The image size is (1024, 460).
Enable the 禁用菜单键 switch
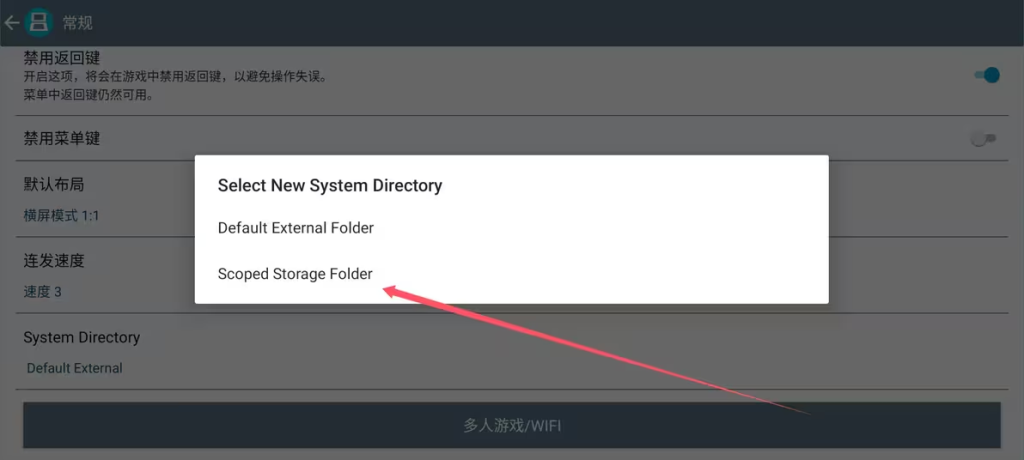[984, 139]
